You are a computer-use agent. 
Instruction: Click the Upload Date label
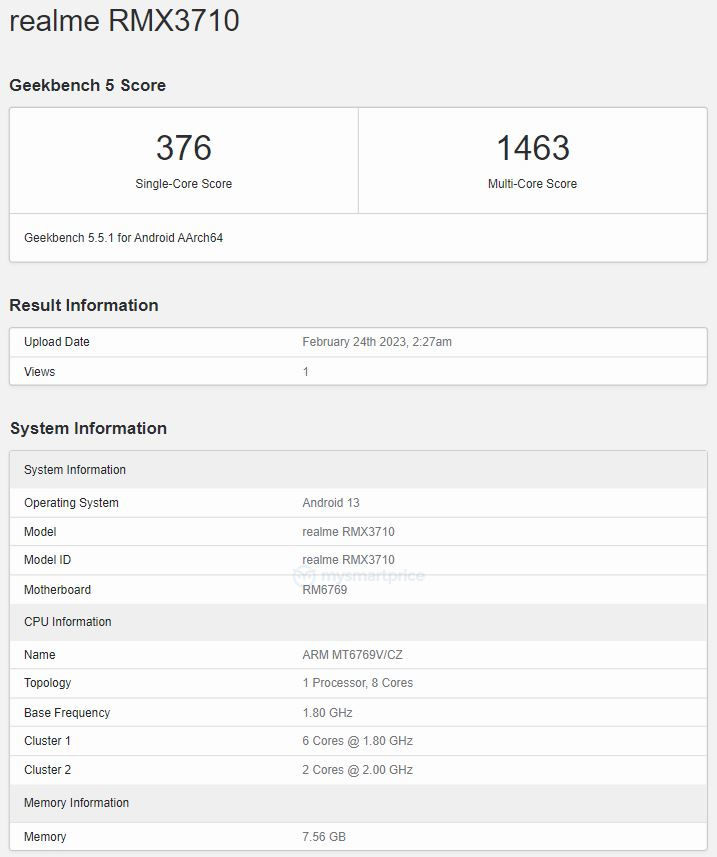57,342
